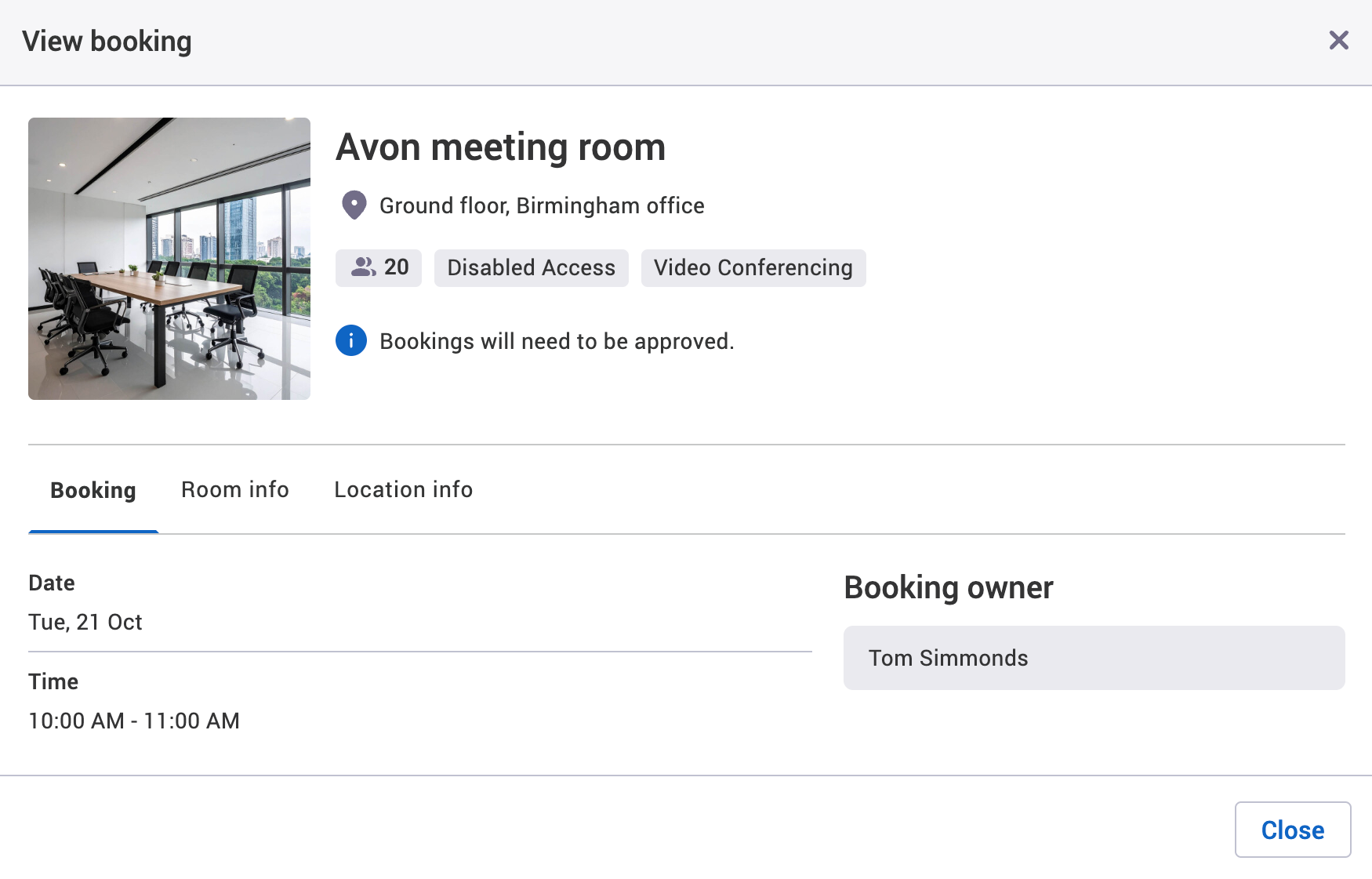
Task: Click the Close button
Action: click(x=1293, y=830)
